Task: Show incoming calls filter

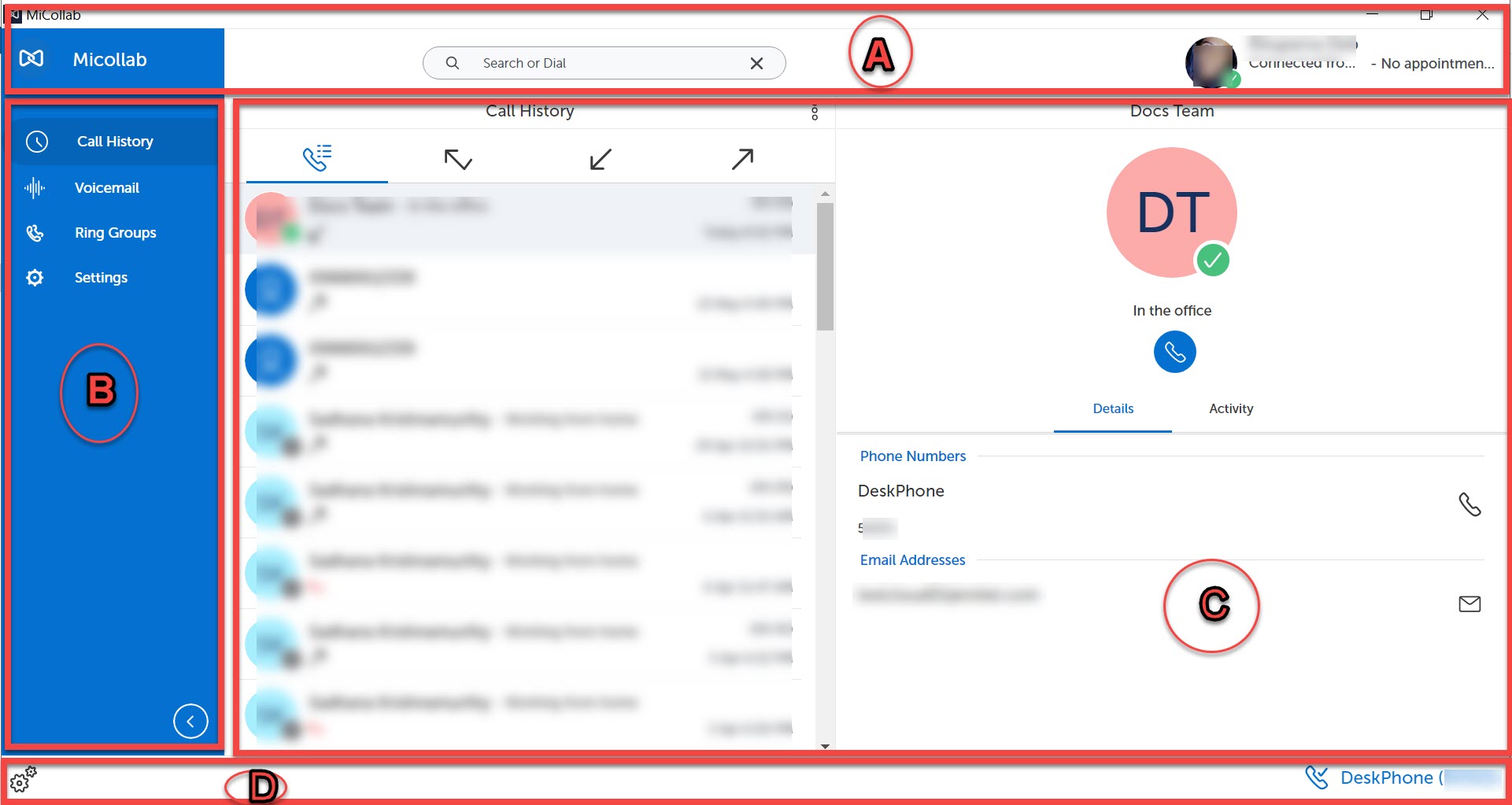Action: [600, 160]
